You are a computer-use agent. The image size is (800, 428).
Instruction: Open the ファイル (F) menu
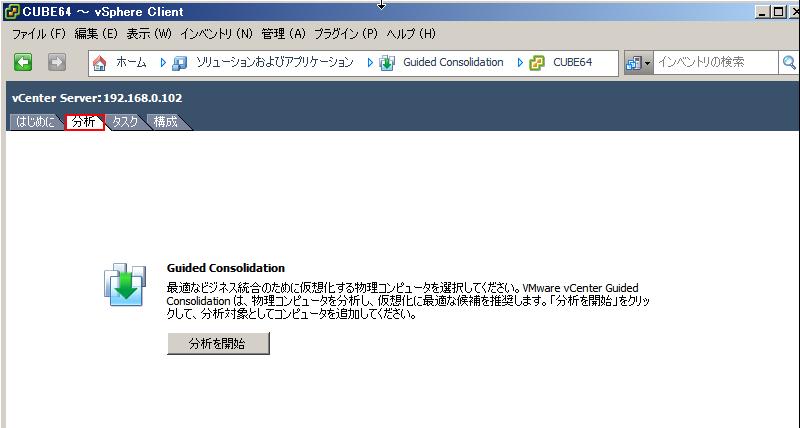(39, 34)
